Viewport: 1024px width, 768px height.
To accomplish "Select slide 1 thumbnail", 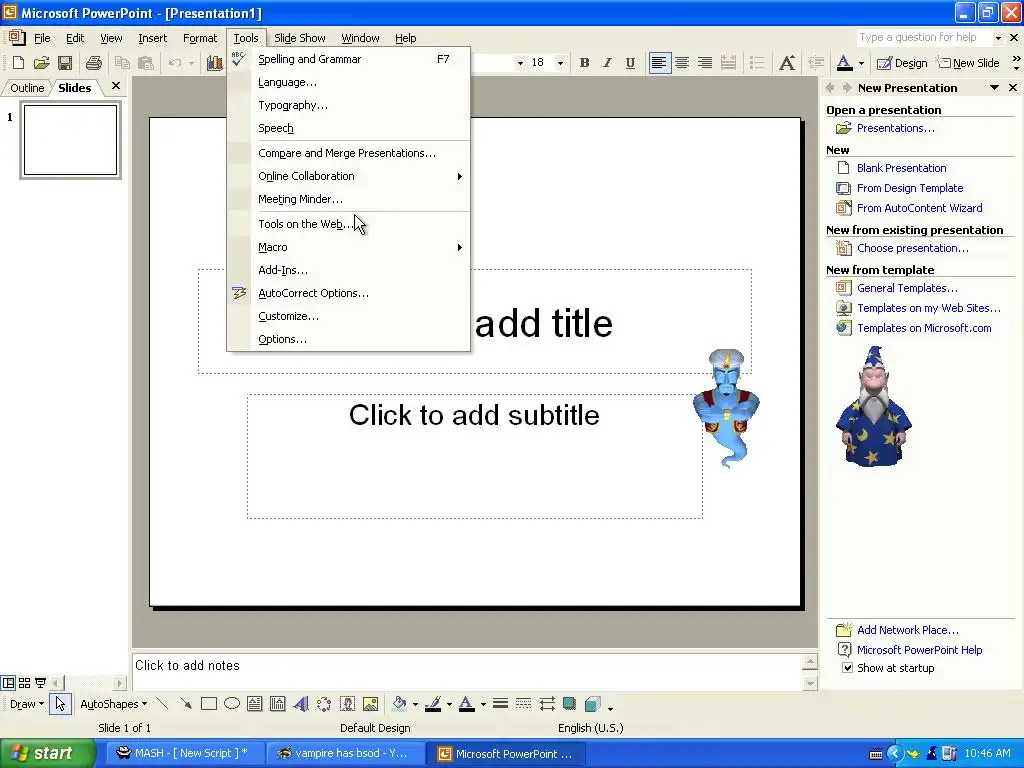I will click(71, 140).
